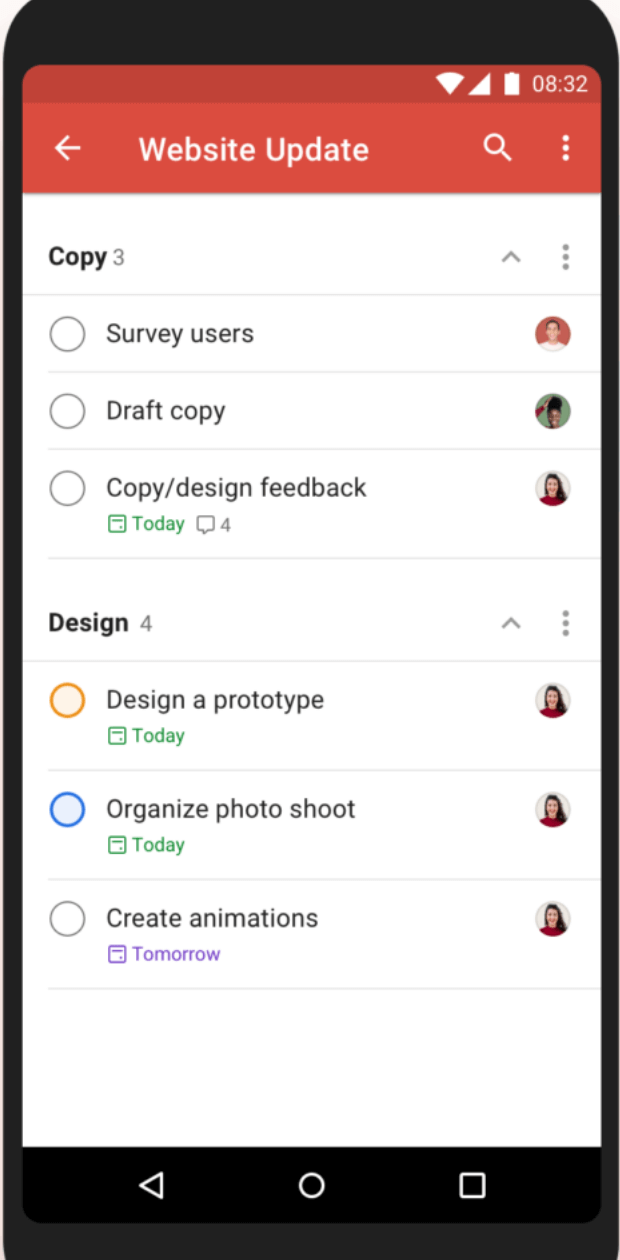Tap the assignee avatar on Survey users

(x=553, y=333)
